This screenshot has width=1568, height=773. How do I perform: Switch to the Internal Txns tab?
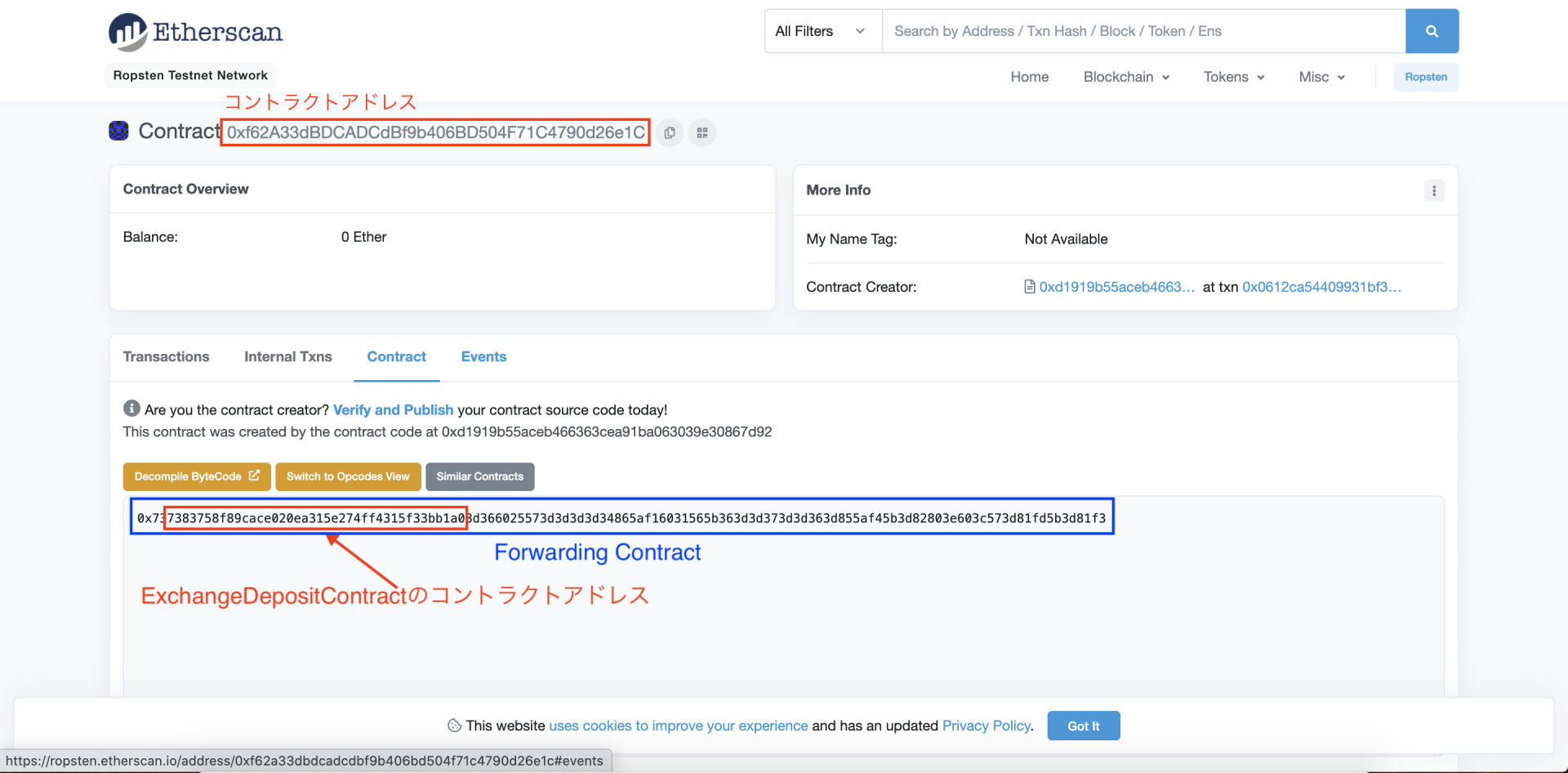coord(288,357)
